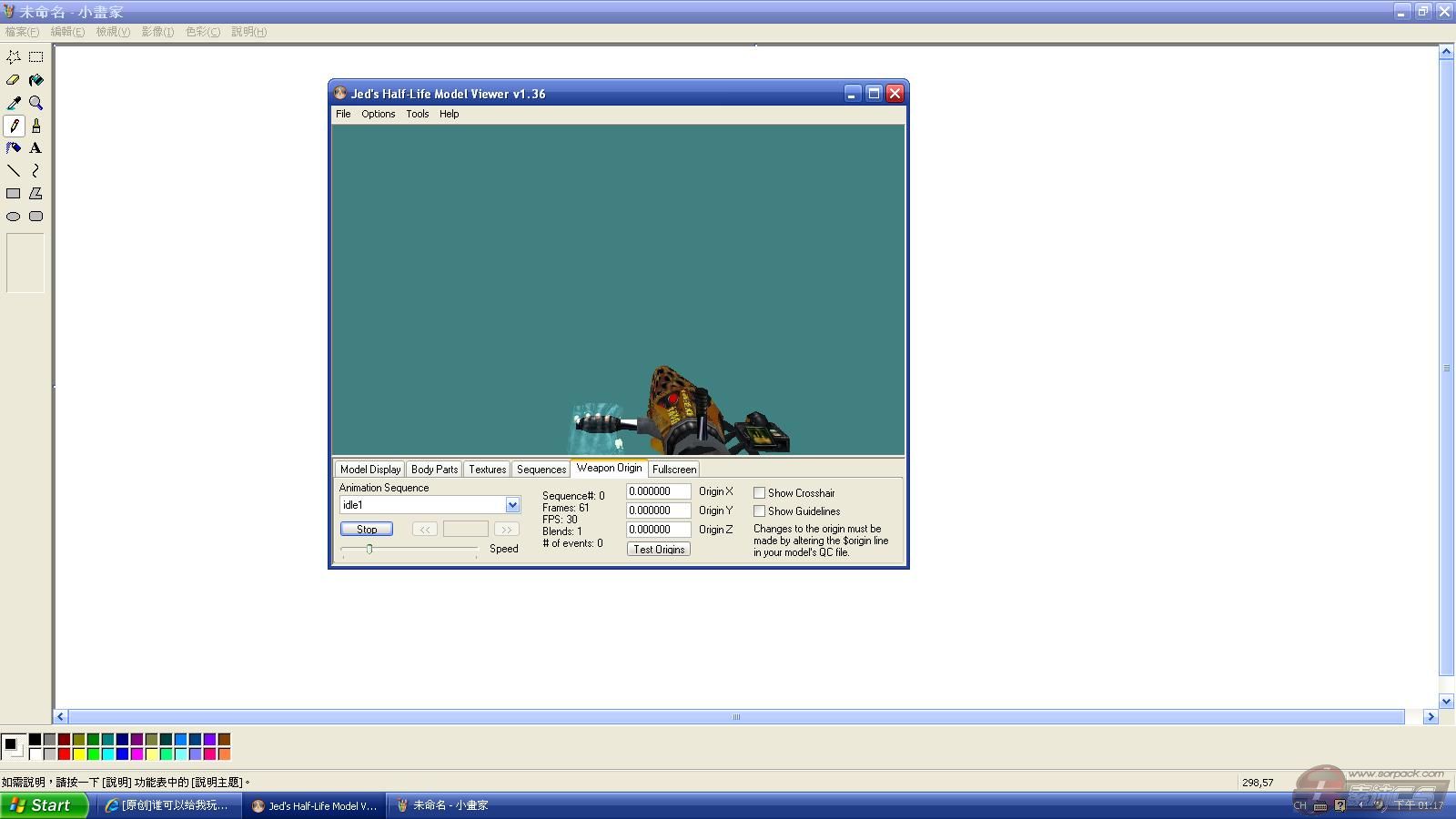Toggle the Show Guidelines checkbox
1456x819 pixels.
click(x=759, y=511)
